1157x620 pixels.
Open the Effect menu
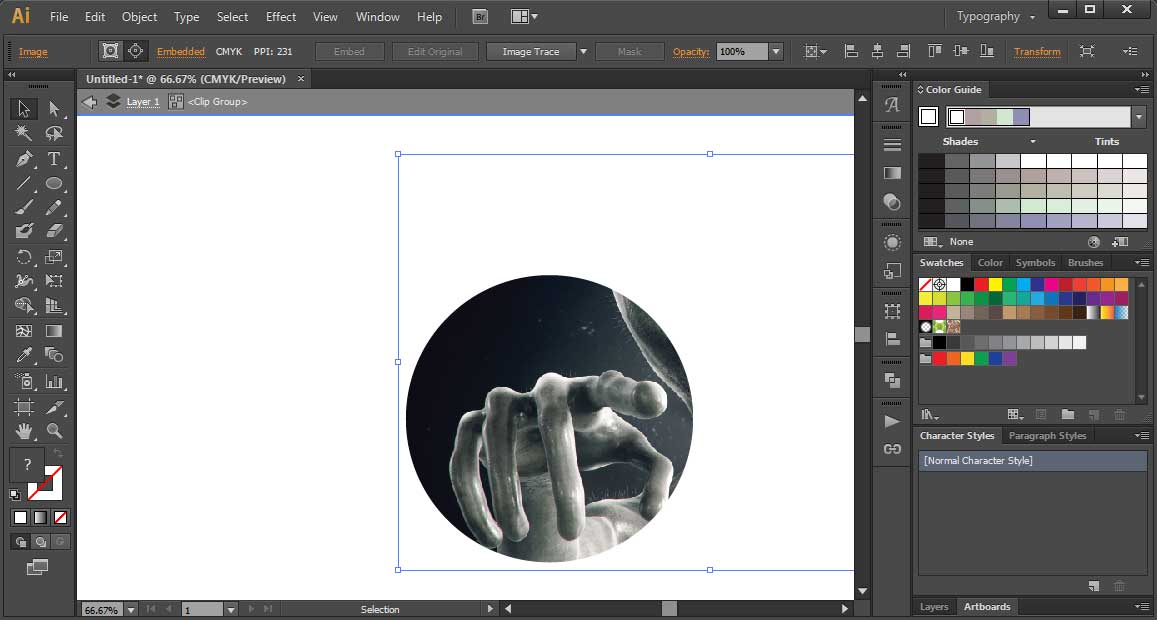[281, 16]
